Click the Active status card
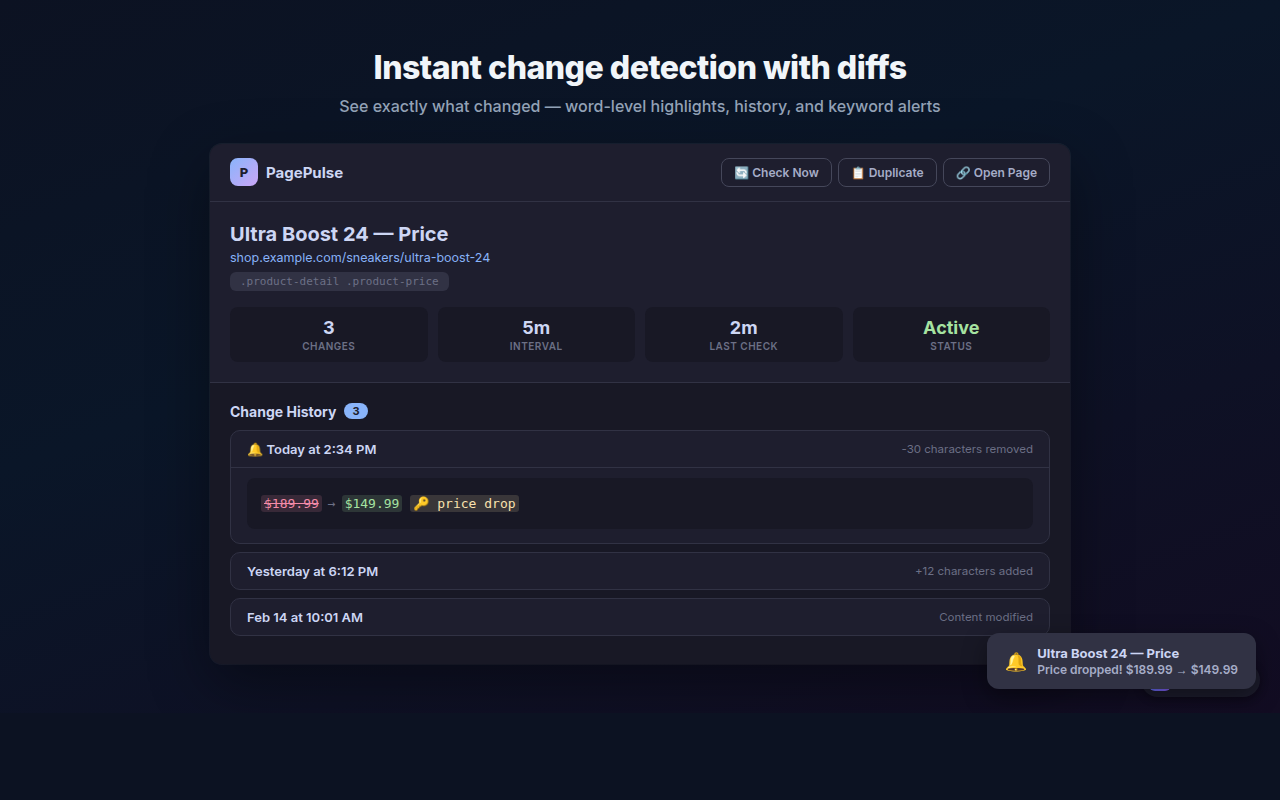 tap(951, 334)
